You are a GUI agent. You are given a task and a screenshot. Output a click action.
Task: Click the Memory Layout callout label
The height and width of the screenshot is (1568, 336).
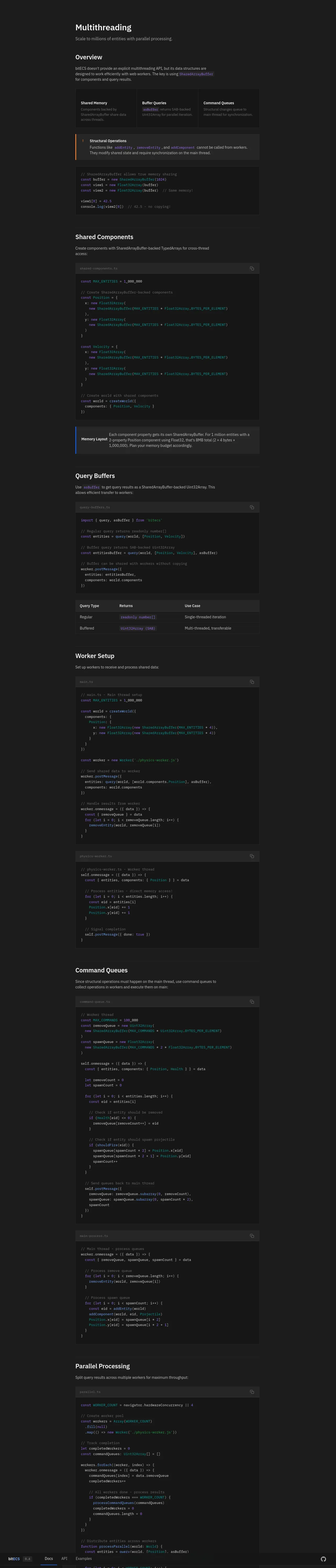point(94,439)
